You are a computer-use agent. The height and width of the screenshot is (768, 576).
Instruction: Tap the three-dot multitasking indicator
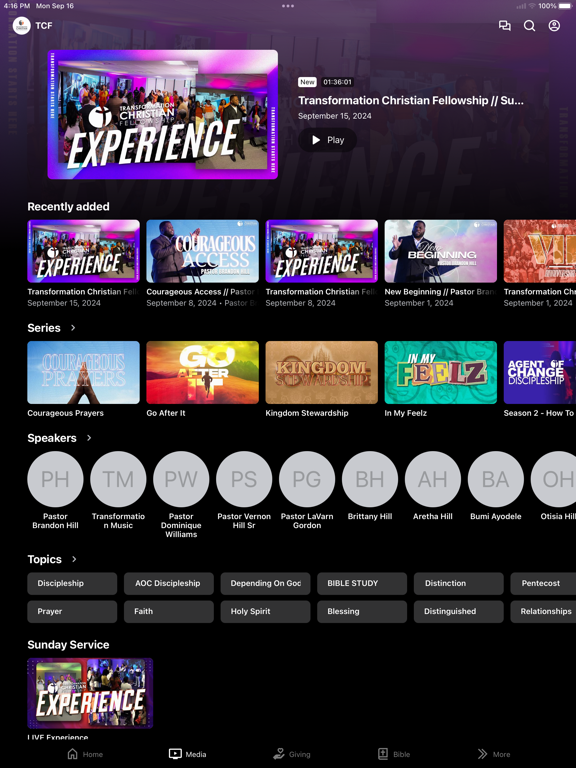[288, 6]
